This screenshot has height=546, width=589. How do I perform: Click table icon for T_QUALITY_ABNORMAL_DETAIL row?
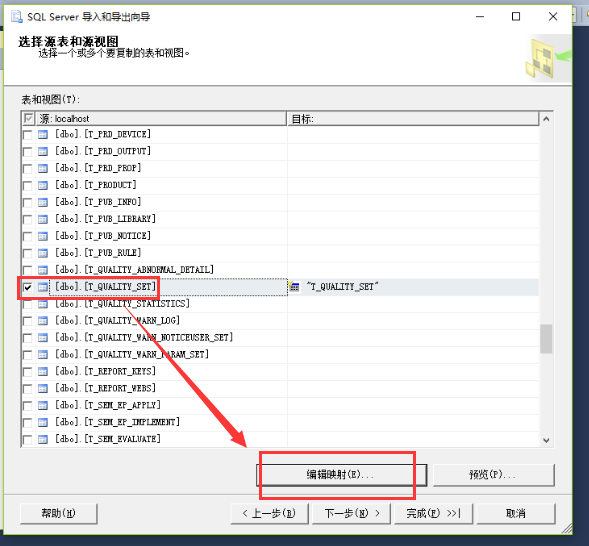[43, 270]
